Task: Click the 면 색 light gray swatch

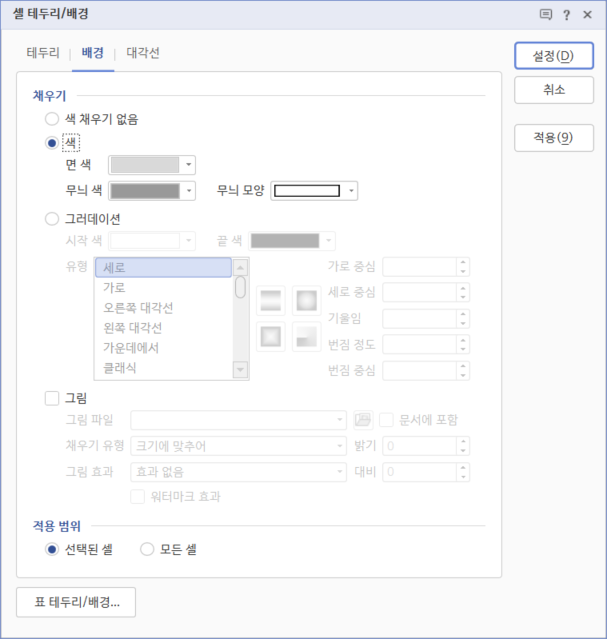Action: 145,165
